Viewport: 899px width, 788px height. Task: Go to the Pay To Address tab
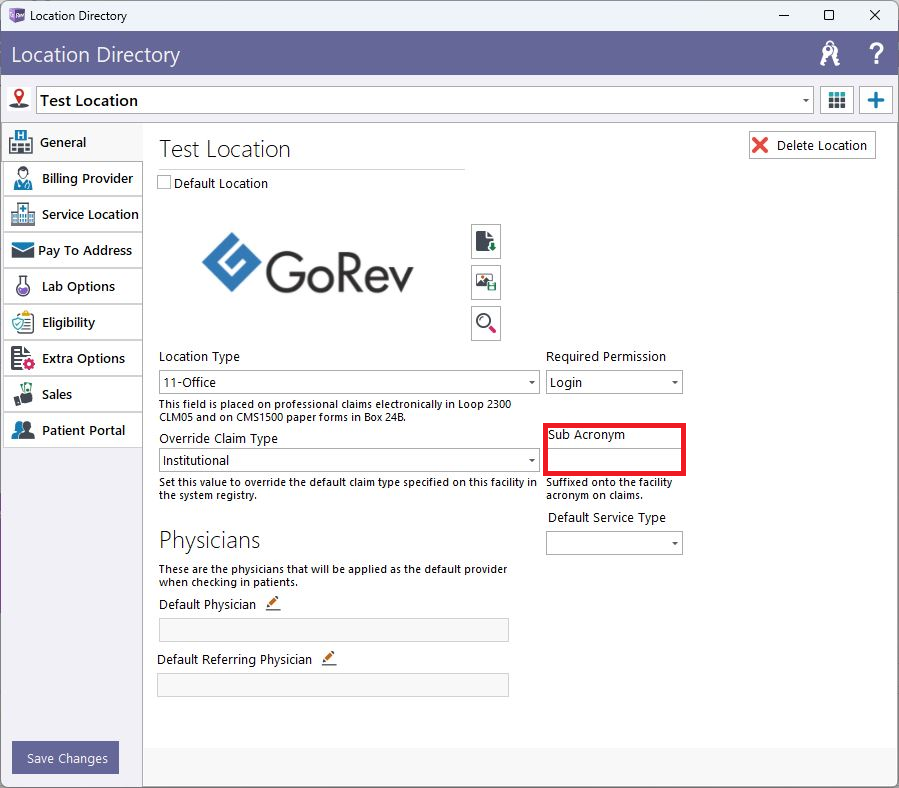[73, 251]
